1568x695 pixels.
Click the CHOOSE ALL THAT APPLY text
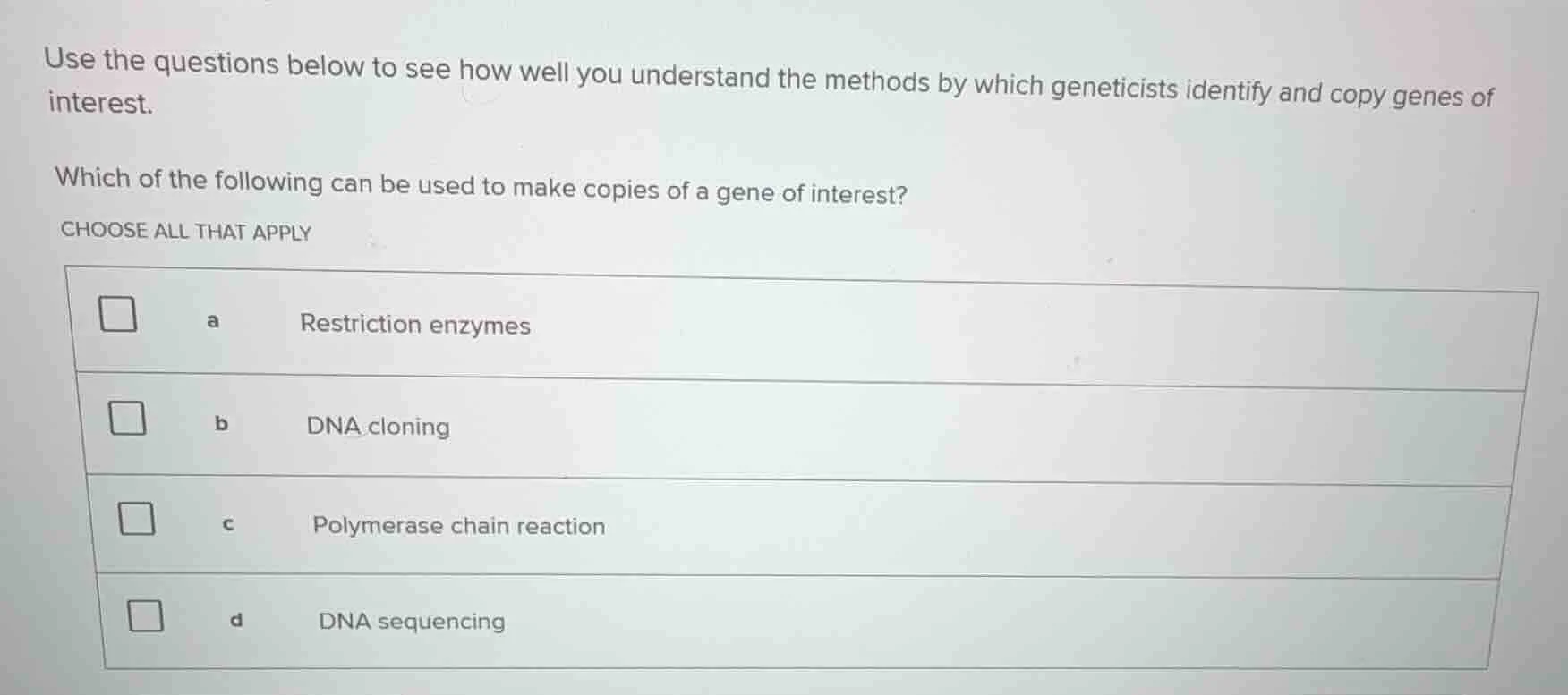185,231
